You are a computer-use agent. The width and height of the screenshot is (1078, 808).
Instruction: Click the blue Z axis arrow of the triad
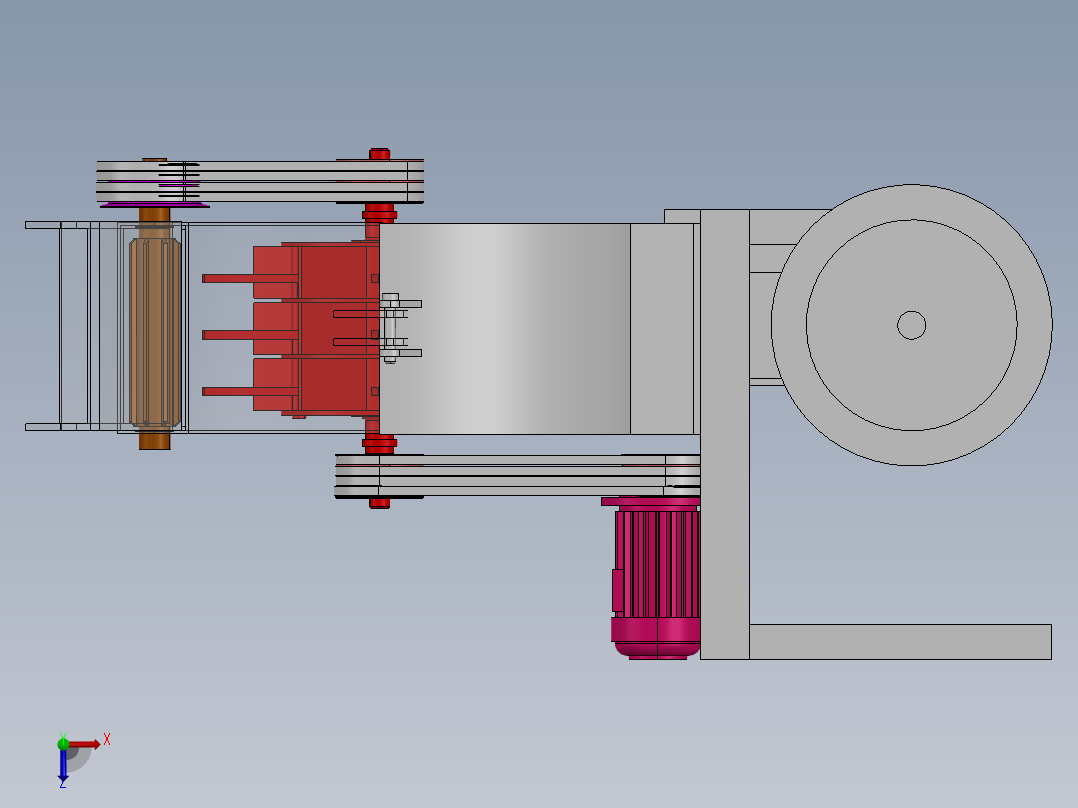[x=63, y=765]
